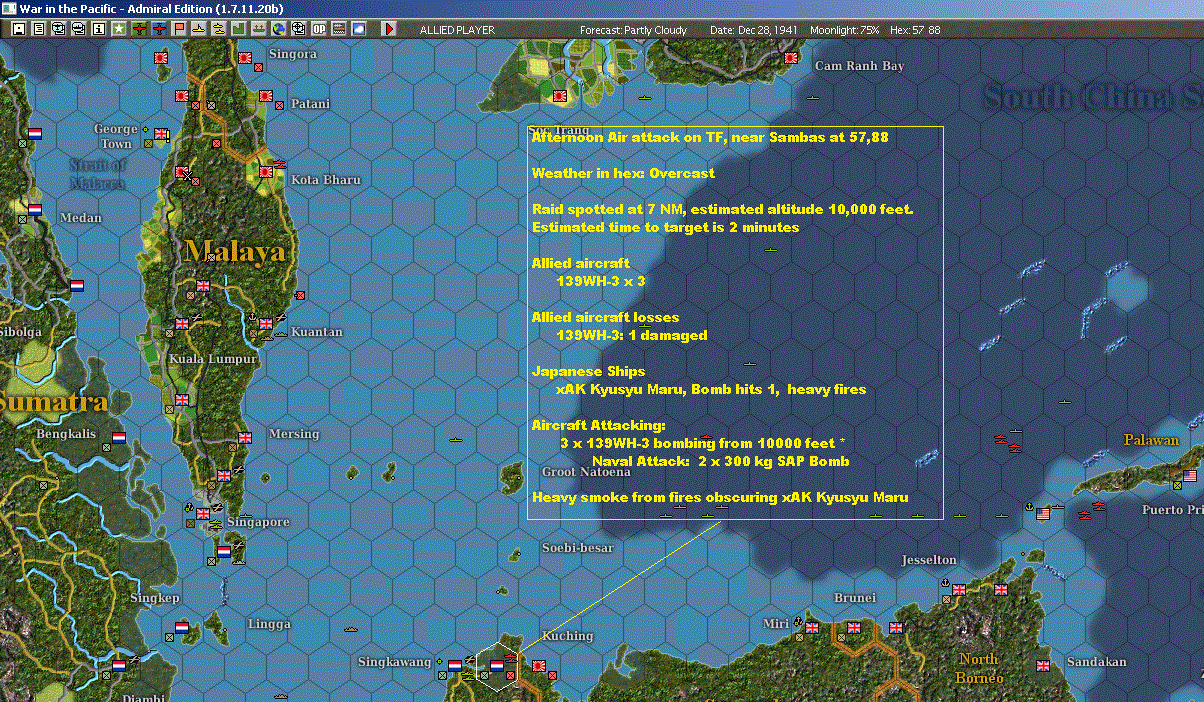Click the crosshair target toolbar icon
This screenshot has height=702, width=1204.
pyautogui.click(x=299, y=29)
